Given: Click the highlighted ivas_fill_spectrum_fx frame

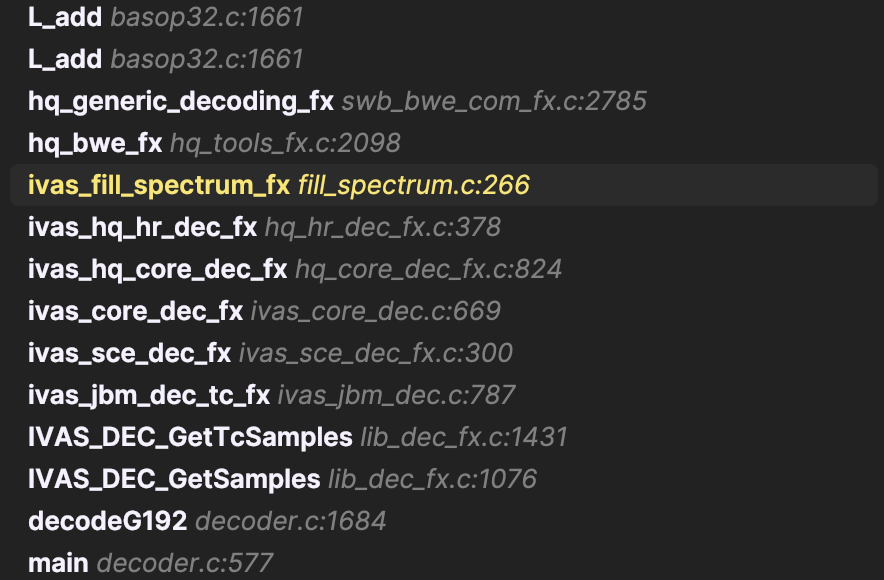Looking at the screenshot, I should click(158, 185).
